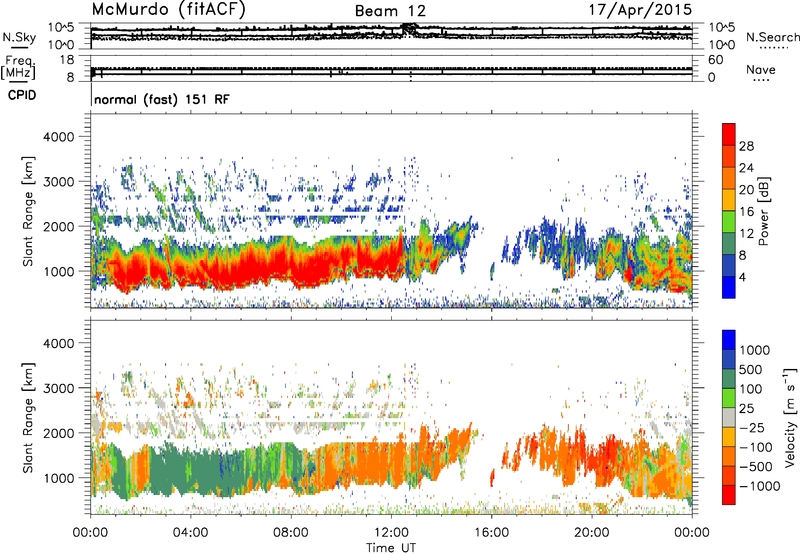Click the 'N.Search' legend label

point(773,37)
